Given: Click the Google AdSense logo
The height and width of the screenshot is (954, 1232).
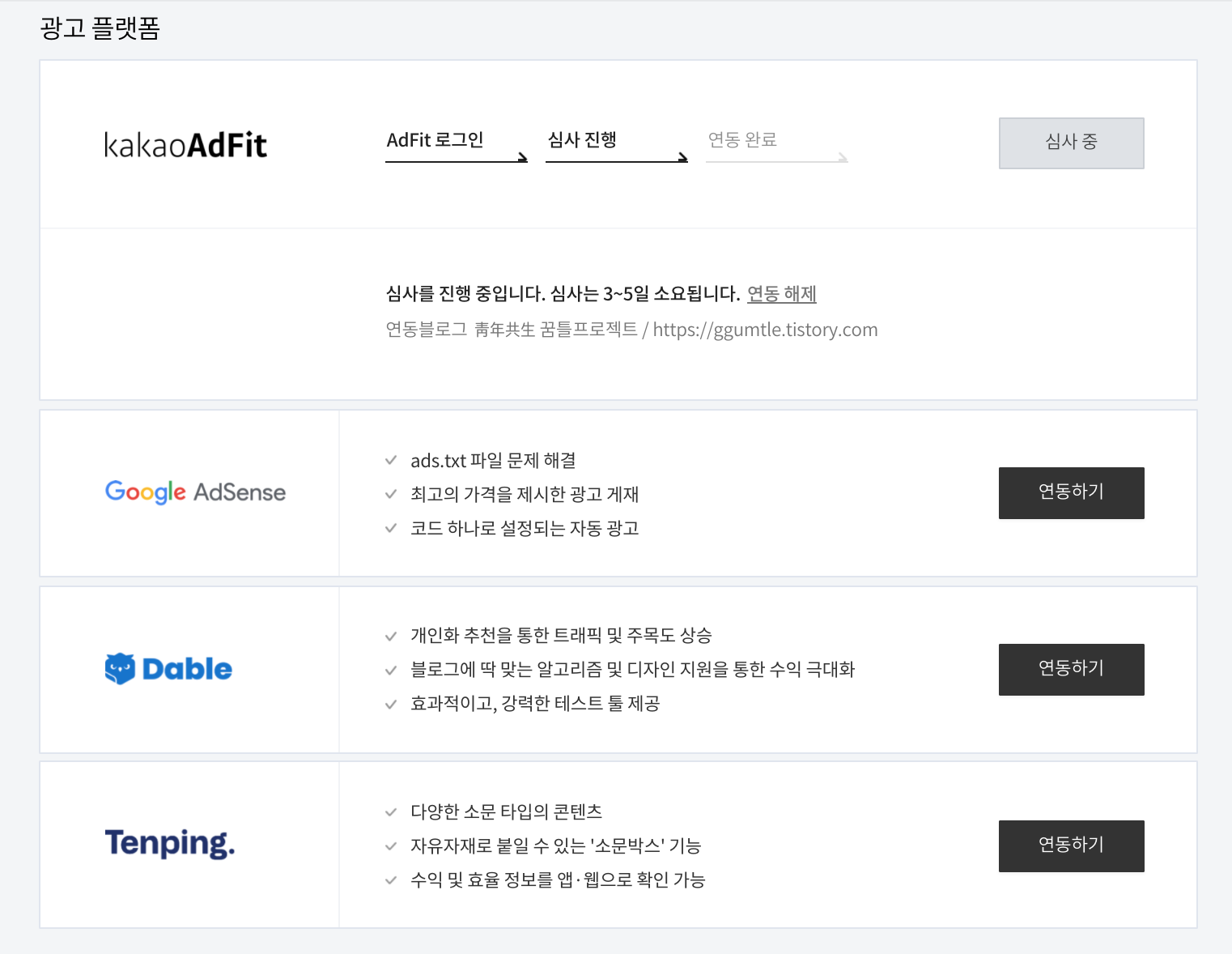Looking at the screenshot, I should [x=195, y=492].
